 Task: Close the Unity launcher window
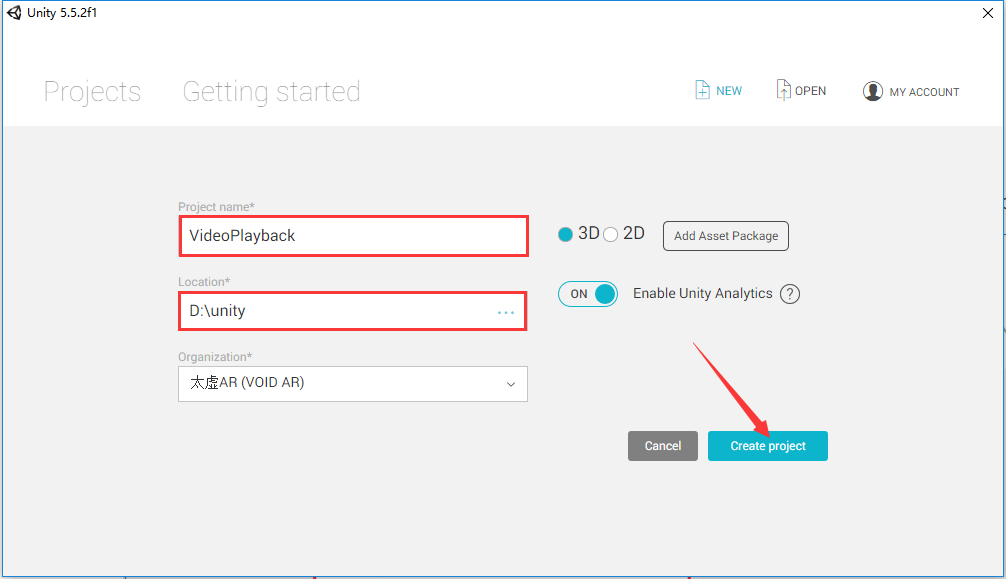point(988,13)
